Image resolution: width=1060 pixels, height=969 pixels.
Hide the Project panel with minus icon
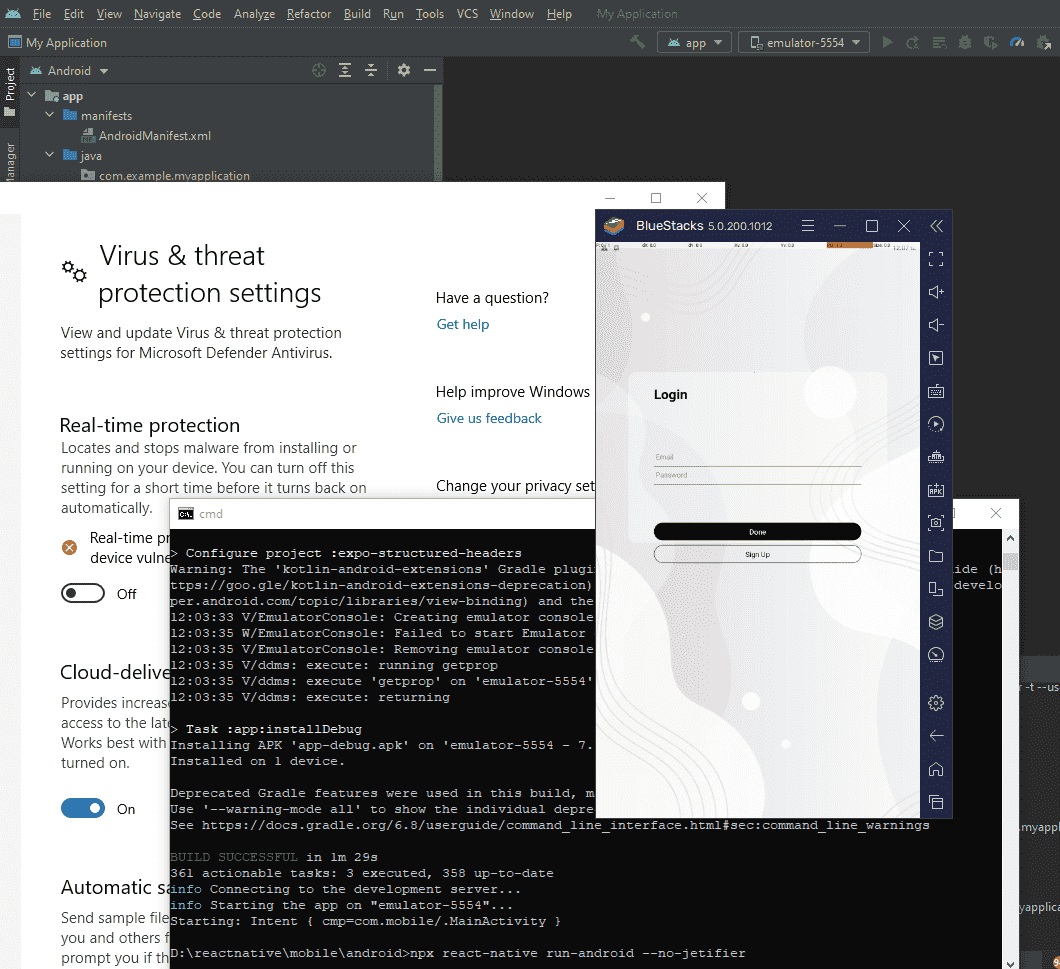[429, 70]
